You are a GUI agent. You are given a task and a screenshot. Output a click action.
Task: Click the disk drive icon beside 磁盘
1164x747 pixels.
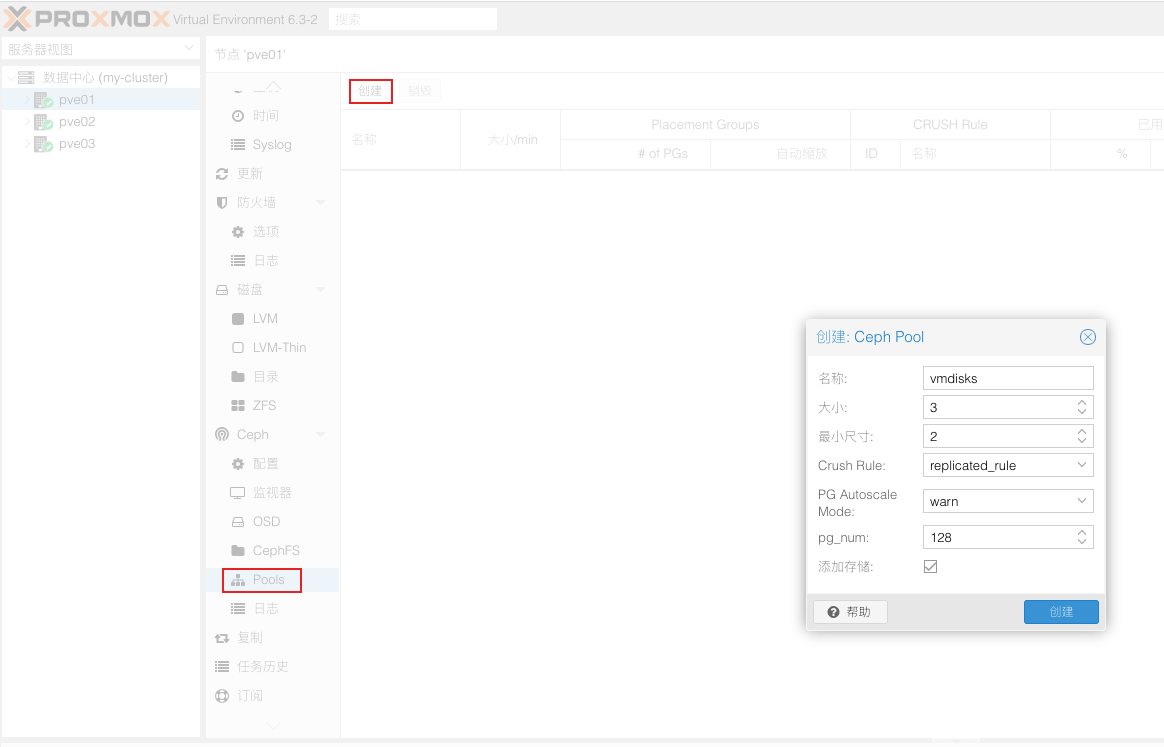(x=222, y=290)
